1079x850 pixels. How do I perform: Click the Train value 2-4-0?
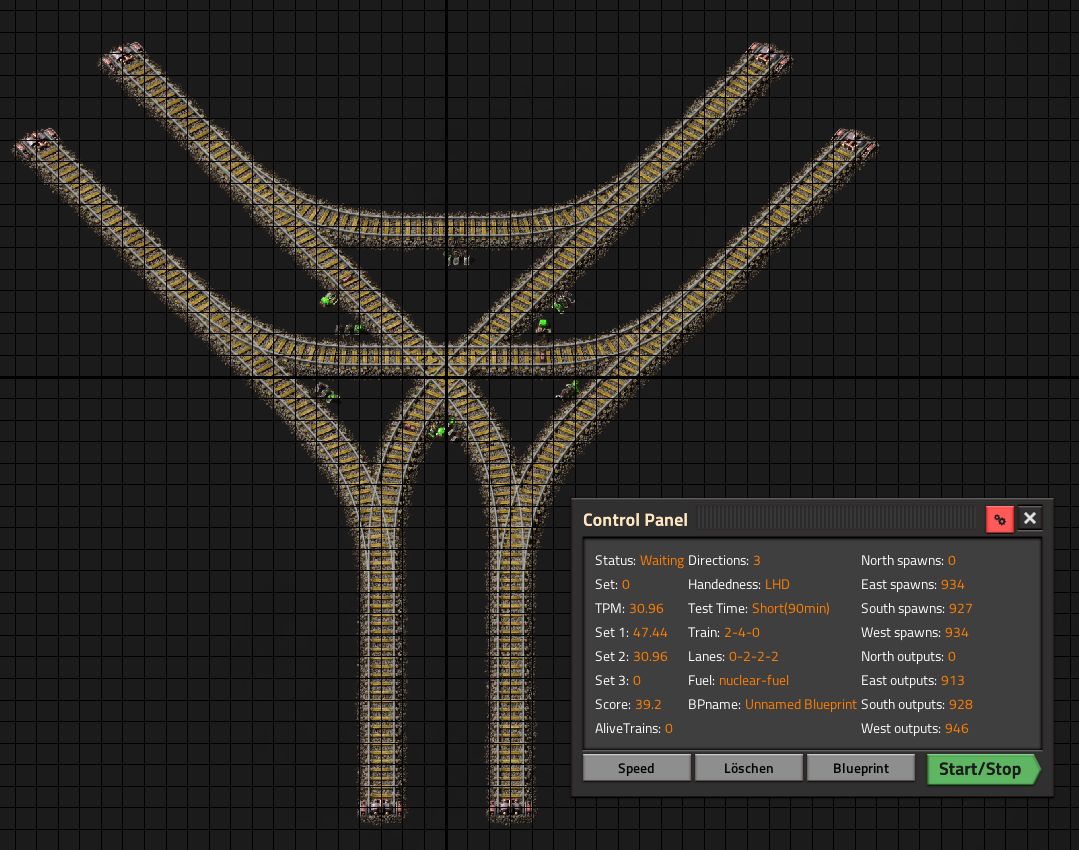click(742, 633)
